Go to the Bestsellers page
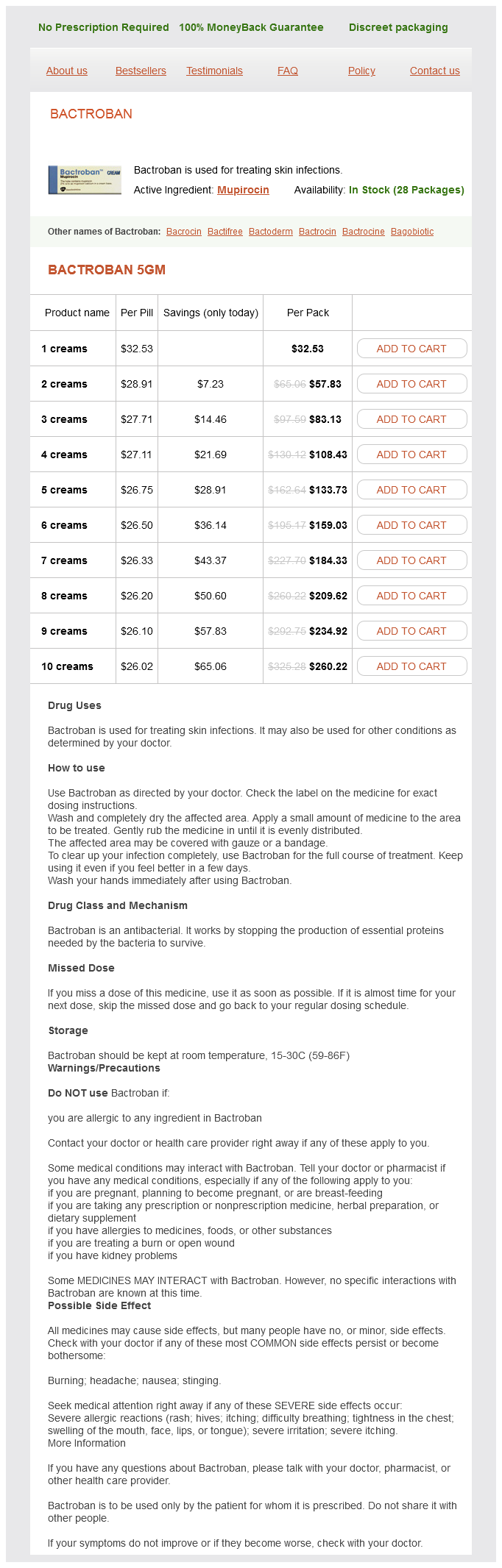This screenshot has height=1568, width=502. coord(141,71)
